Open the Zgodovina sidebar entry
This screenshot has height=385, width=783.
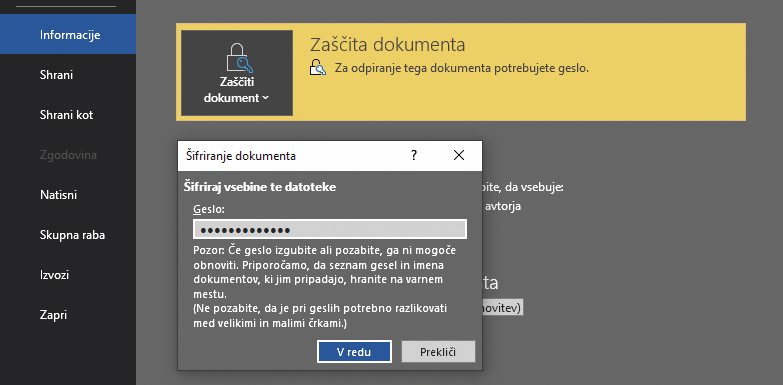tap(68, 155)
